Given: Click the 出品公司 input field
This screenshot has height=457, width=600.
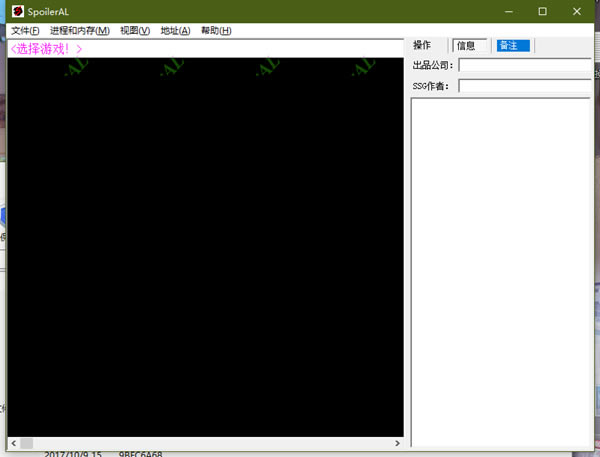Looking at the screenshot, I should point(525,65).
